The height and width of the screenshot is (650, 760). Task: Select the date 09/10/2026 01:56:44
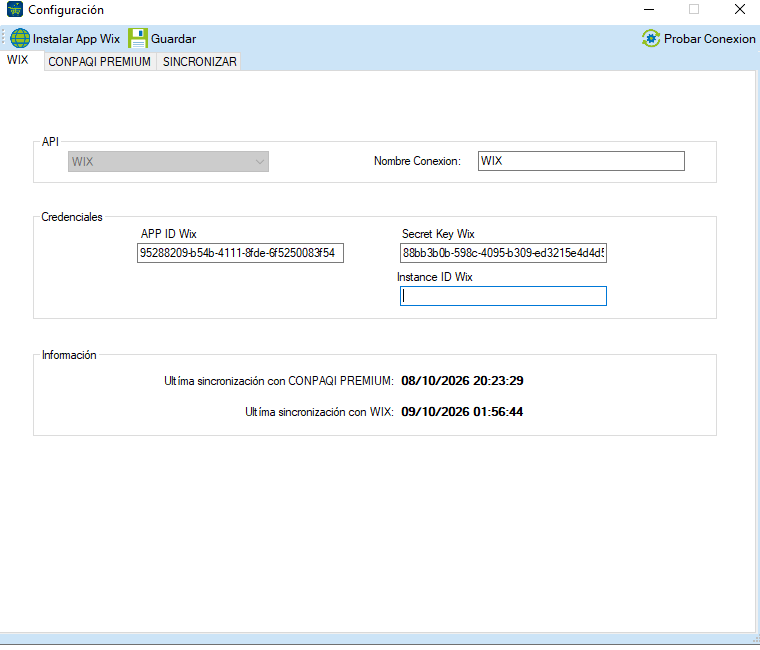pos(462,412)
